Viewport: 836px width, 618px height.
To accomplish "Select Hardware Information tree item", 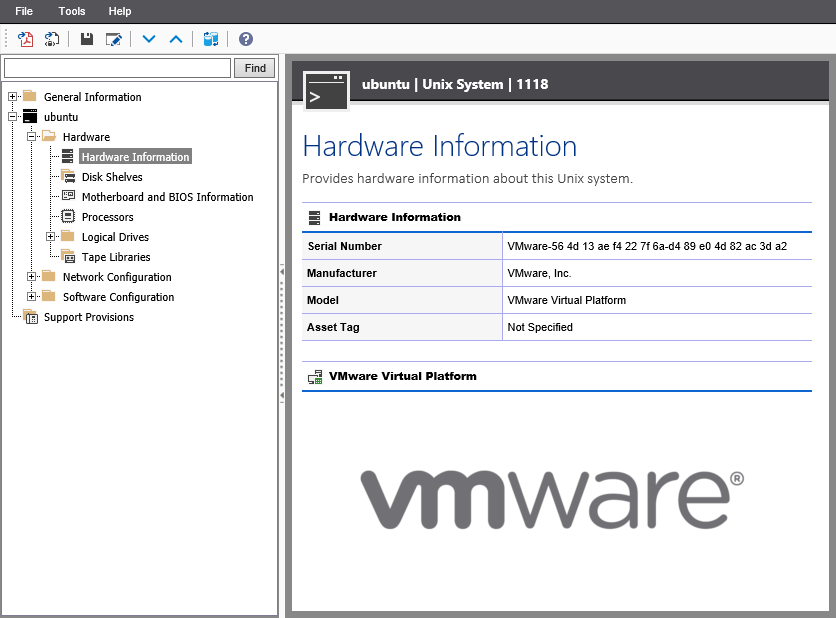I will tap(135, 157).
